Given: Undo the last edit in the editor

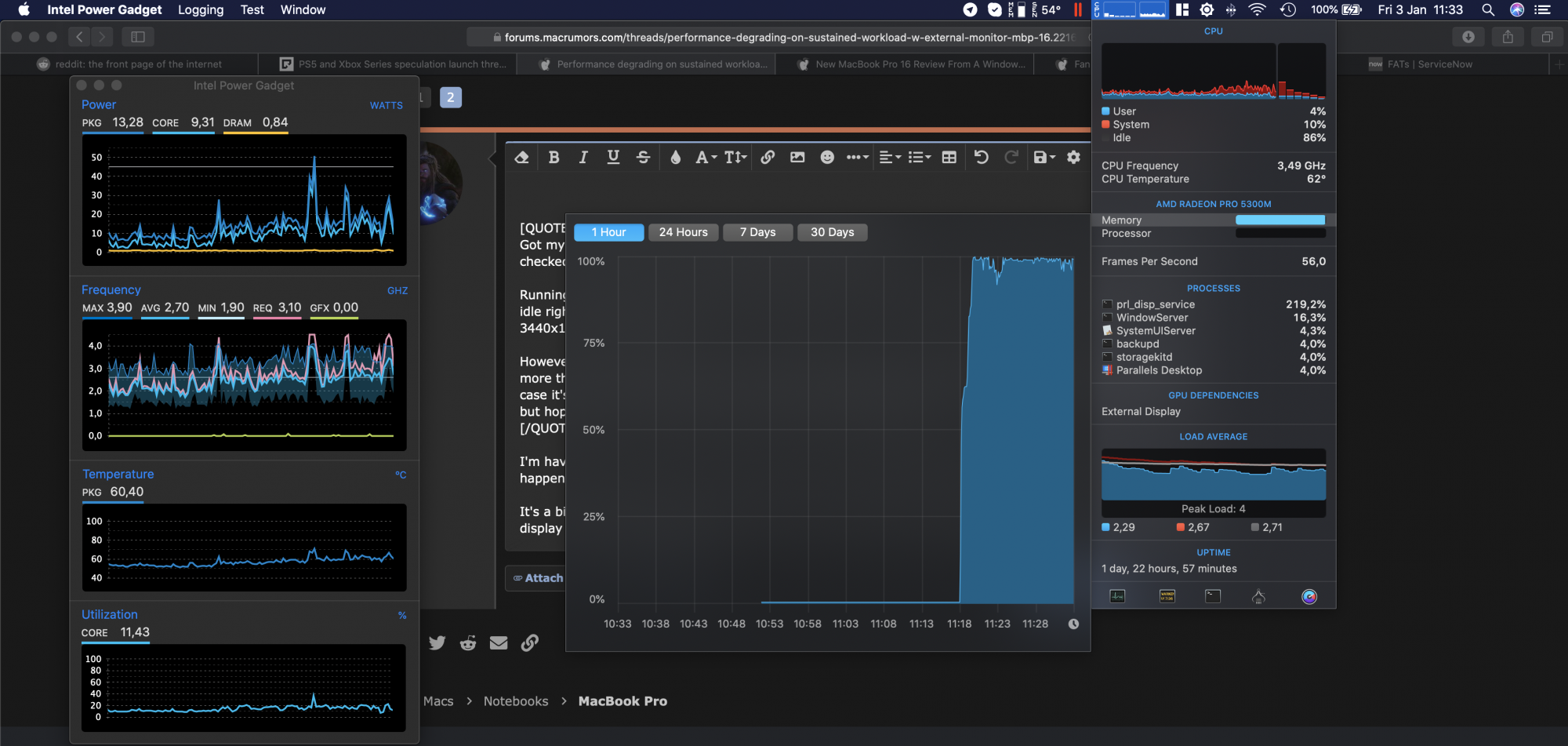Looking at the screenshot, I should click(981, 157).
